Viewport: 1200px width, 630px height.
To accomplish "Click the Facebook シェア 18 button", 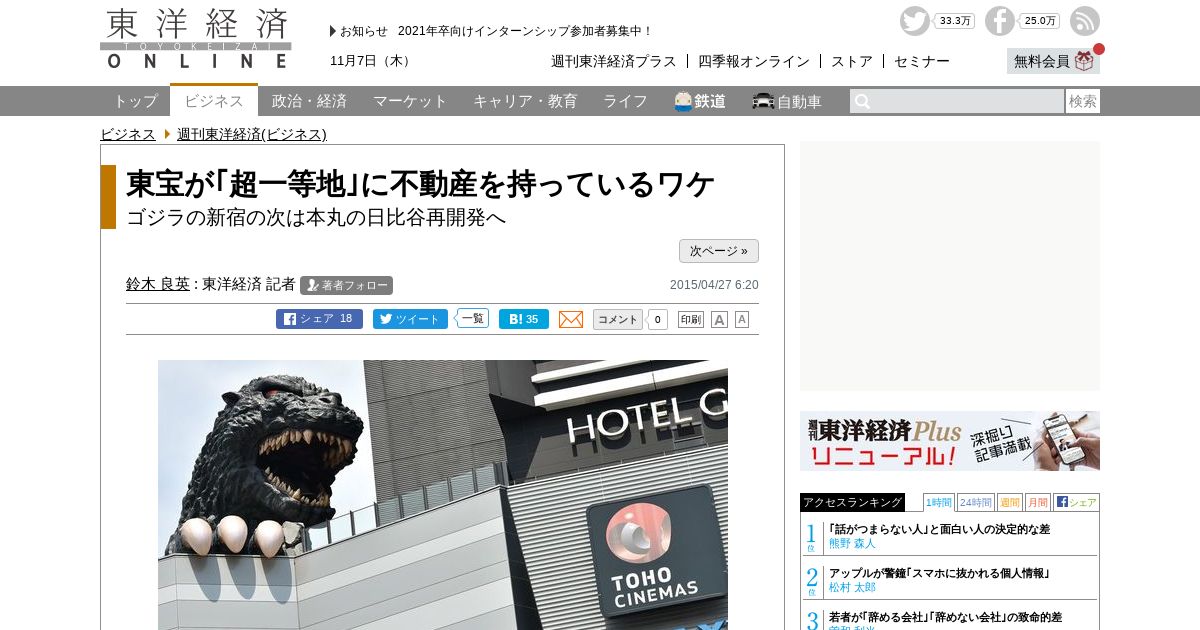I will pyautogui.click(x=319, y=319).
